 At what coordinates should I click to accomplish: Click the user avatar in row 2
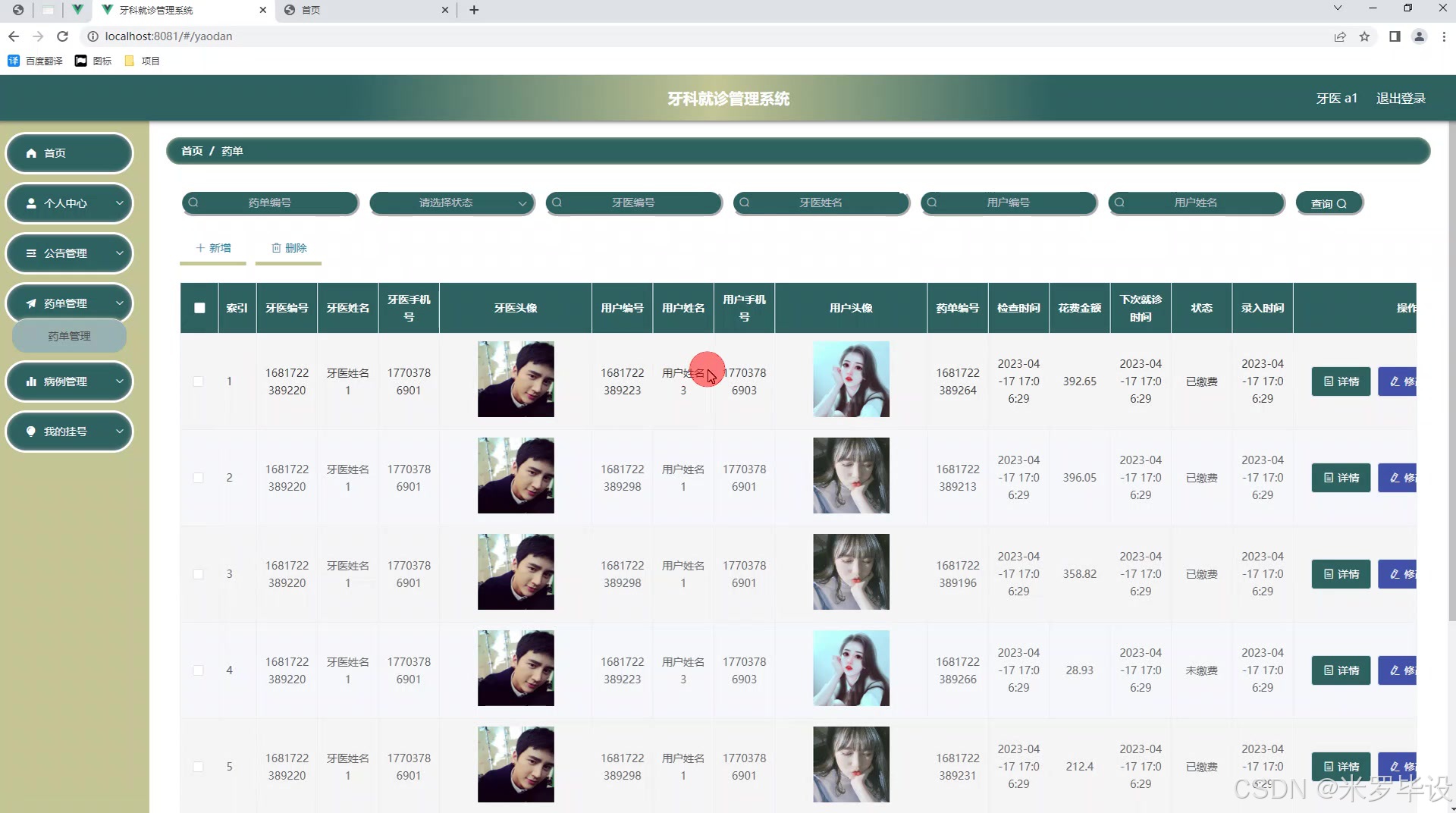[851, 476]
